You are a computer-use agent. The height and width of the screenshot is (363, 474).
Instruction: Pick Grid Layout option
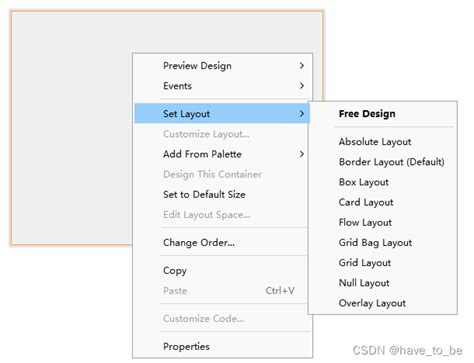365,263
